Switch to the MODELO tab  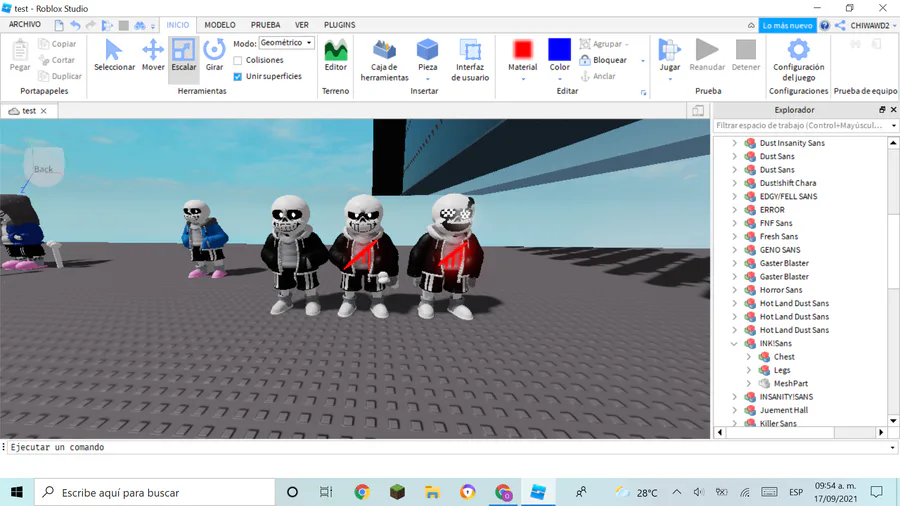[220, 25]
